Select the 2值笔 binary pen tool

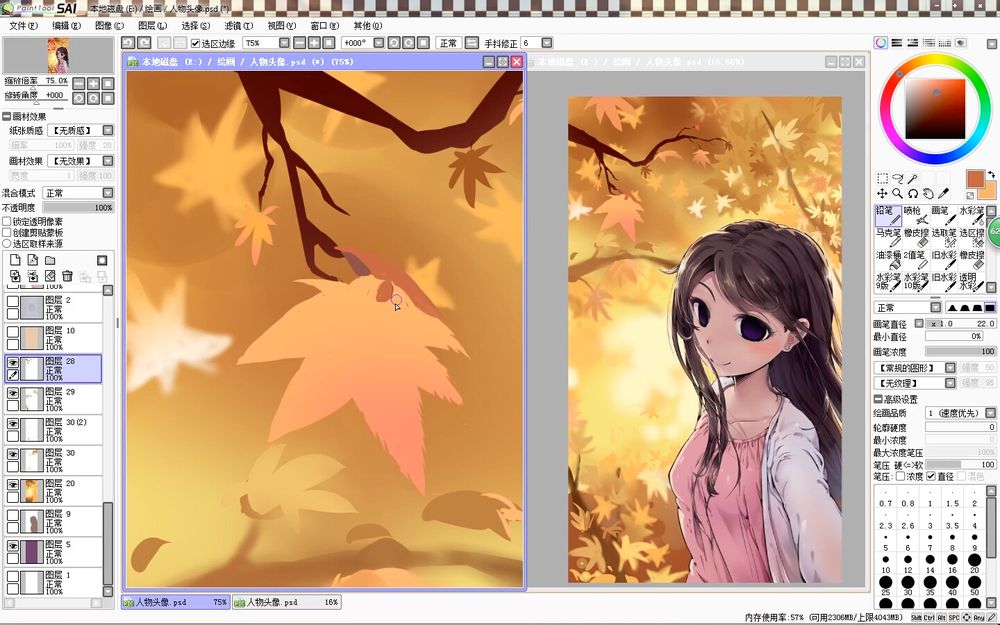pyautogui.click(x=915, y=260)
